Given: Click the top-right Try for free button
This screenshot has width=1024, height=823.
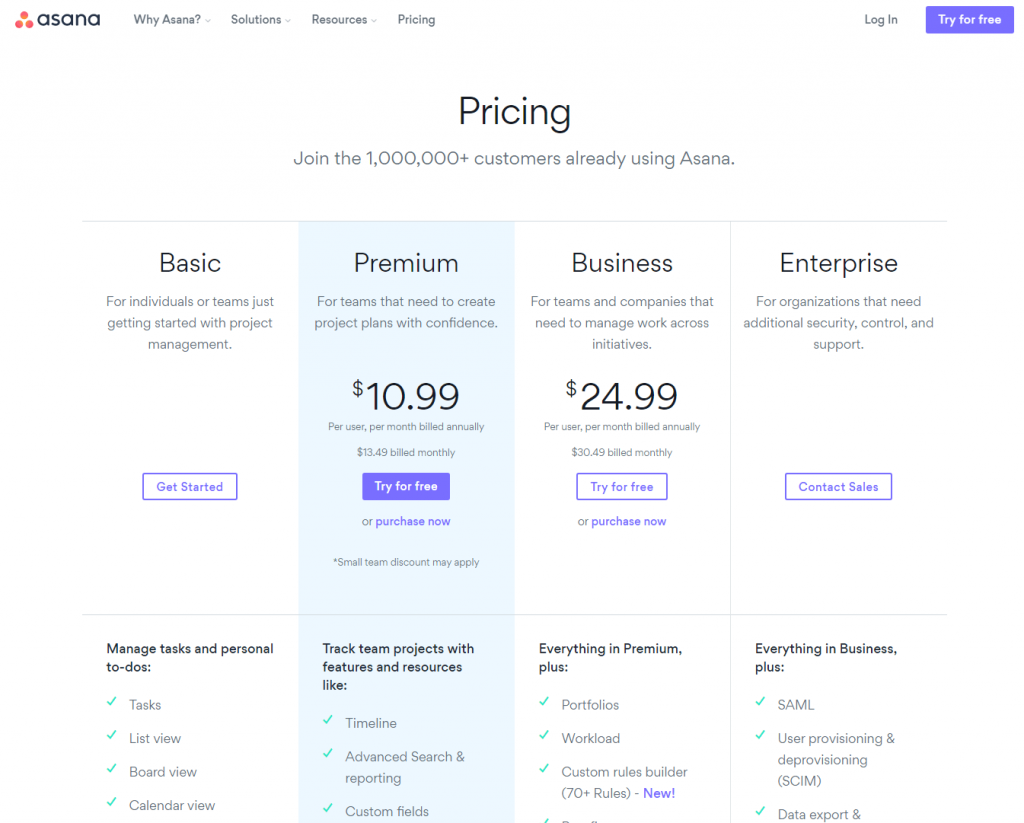Looking at the screenshot, I should (x=969, y=20).
